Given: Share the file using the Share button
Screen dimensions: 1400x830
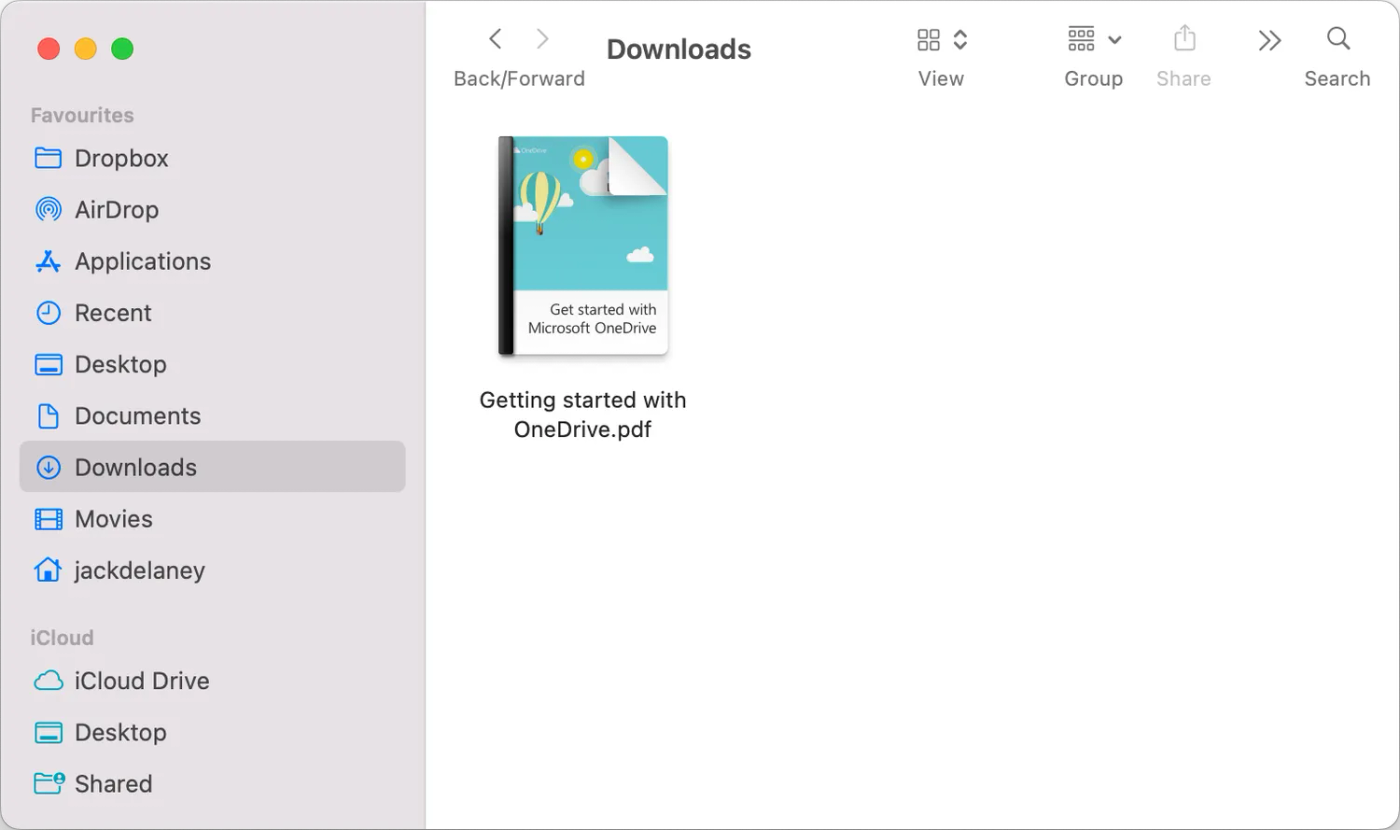Looking at the screenshot, I should (x=1184, y=39).
